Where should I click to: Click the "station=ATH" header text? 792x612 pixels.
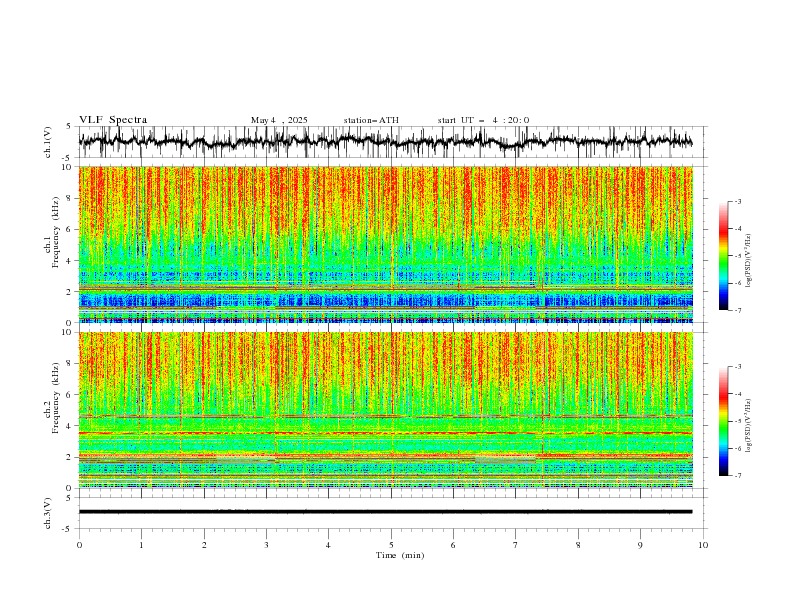point(371,120)
